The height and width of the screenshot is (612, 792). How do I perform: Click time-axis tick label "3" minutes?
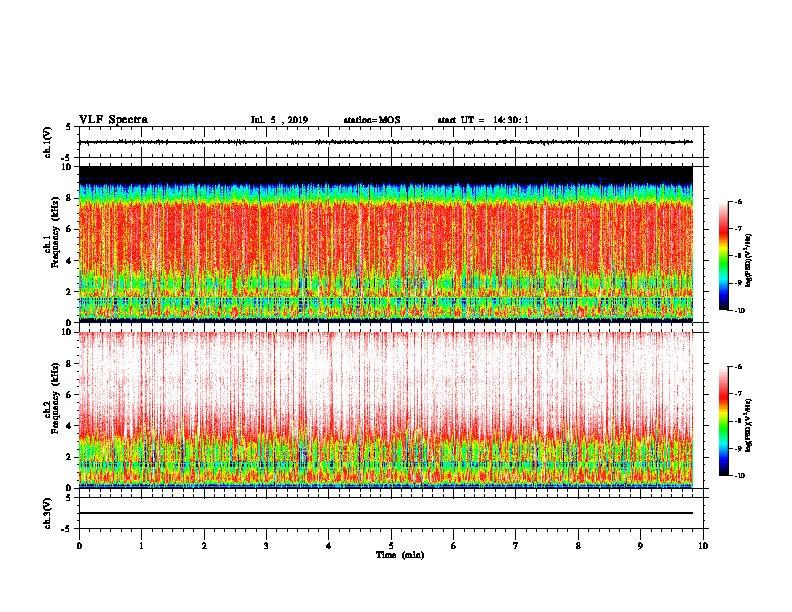click(266, 546)
